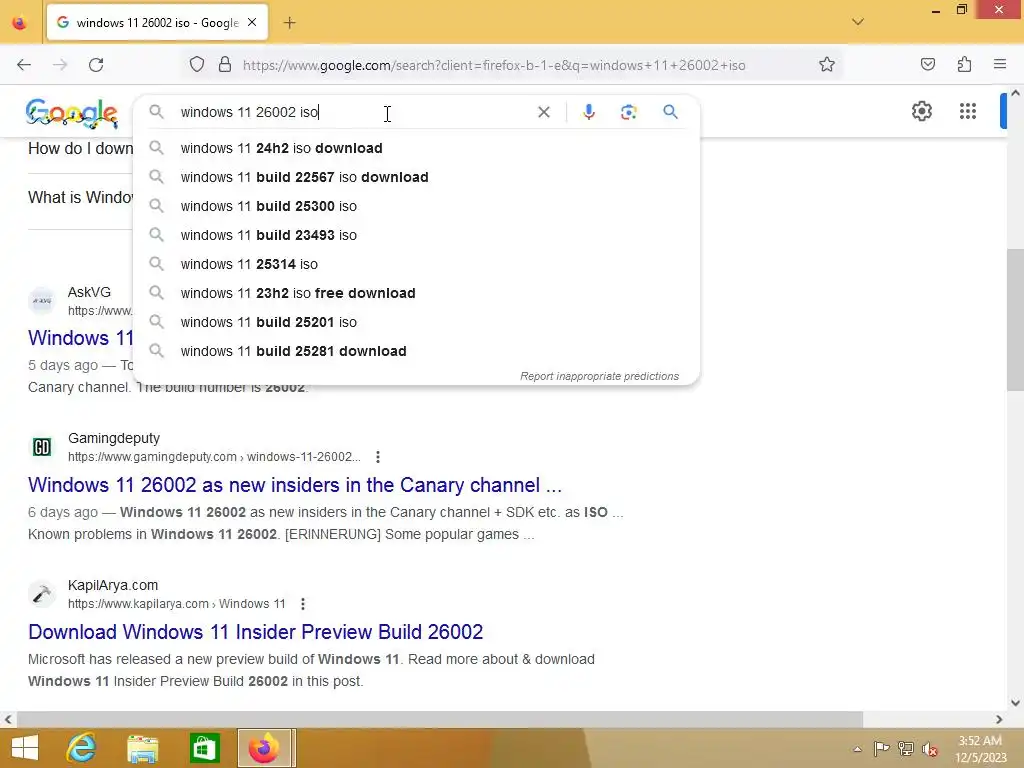Click horizontal scrollbar thumb
This screenshot has height=768, width=1024.
[440, 720]
